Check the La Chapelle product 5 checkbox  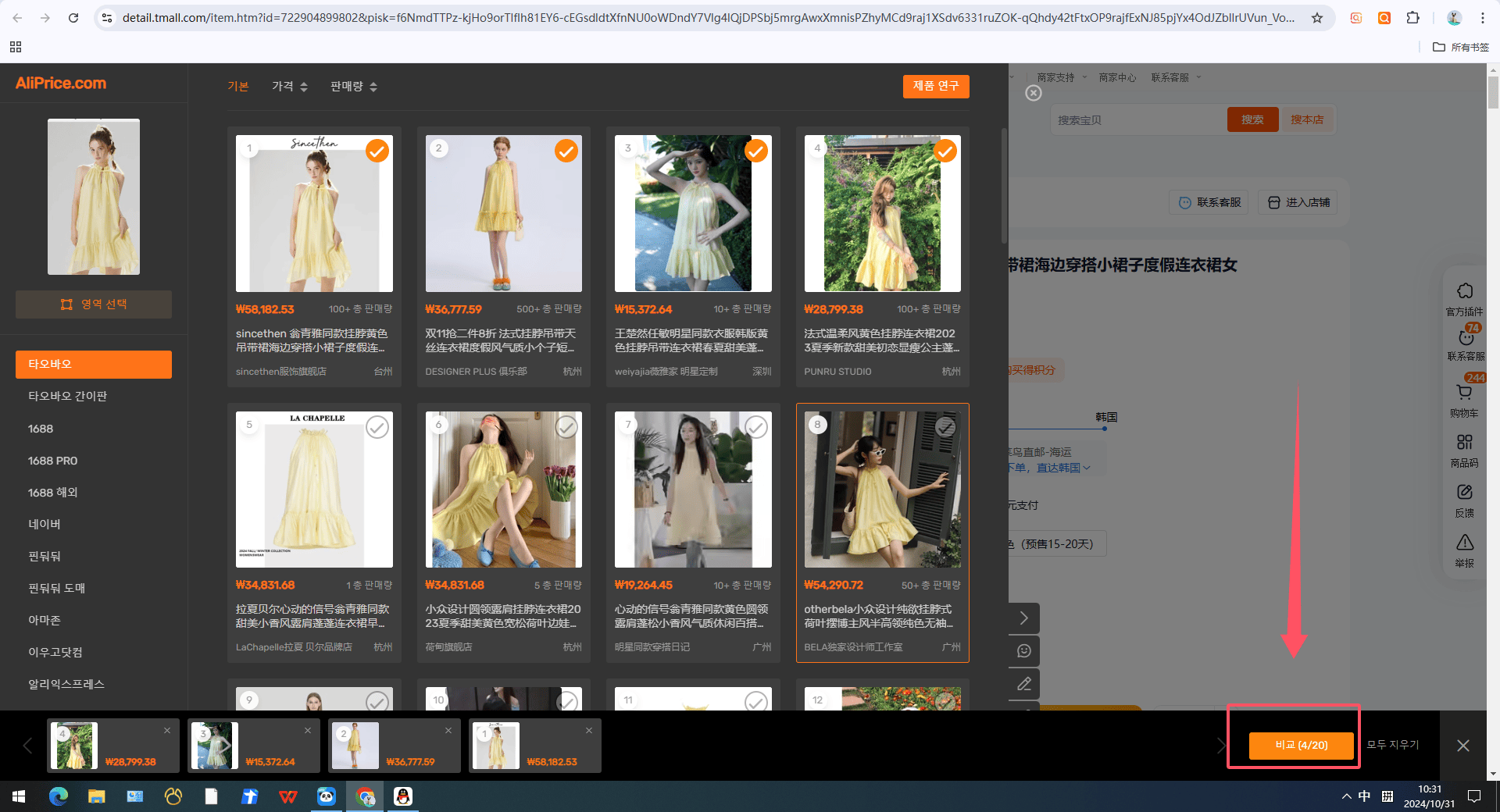click(377, 427)
